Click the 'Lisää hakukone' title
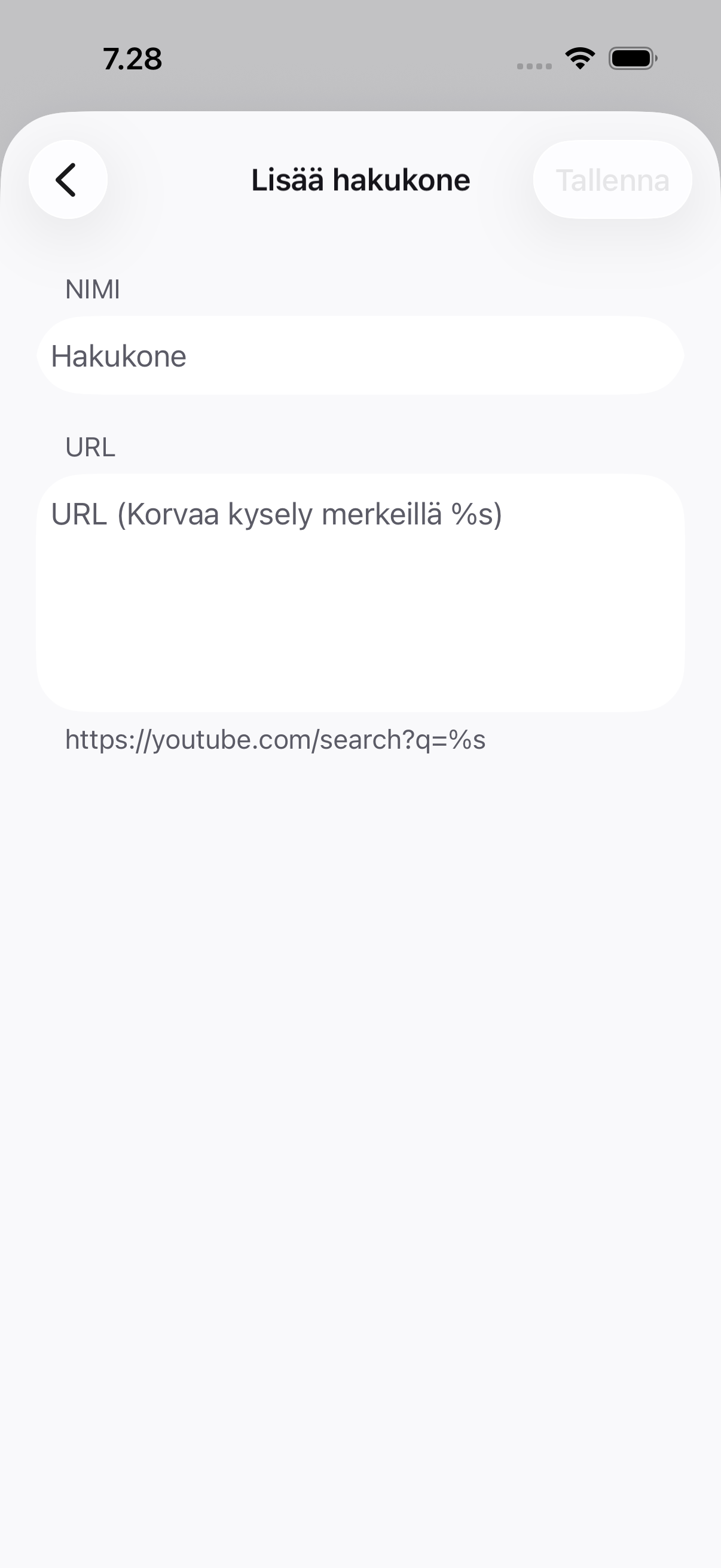This screenshot has width=721, height=1568. (x=361, y=180)
